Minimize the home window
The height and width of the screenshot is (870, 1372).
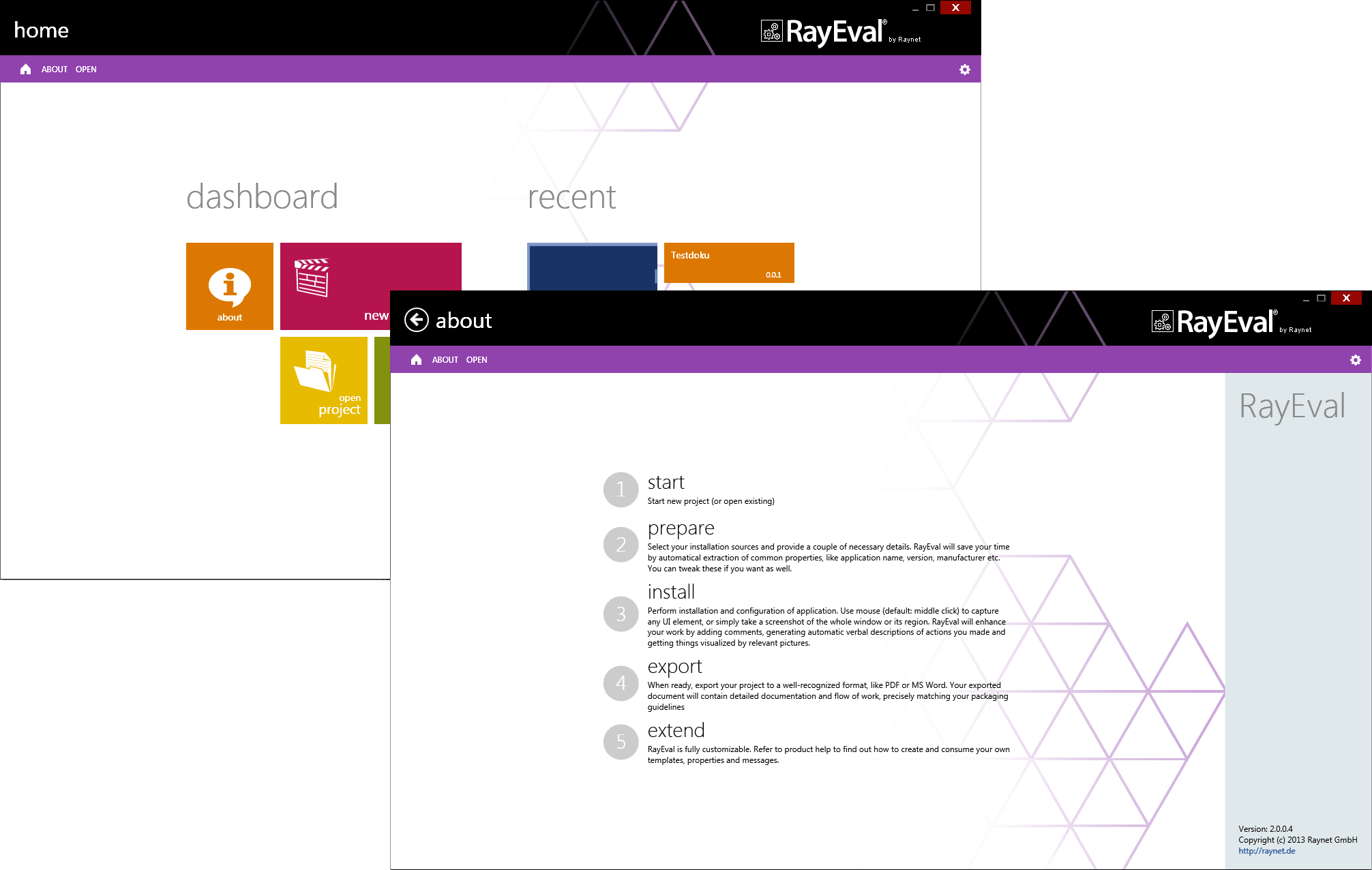click(915, 8)
